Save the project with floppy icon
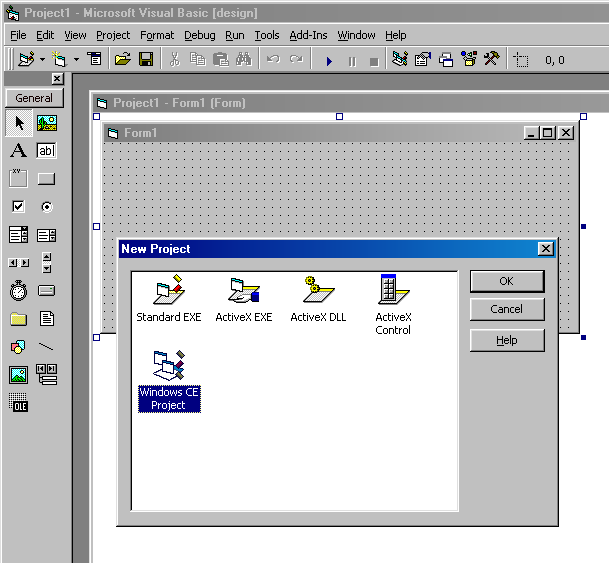 [146, 59]
